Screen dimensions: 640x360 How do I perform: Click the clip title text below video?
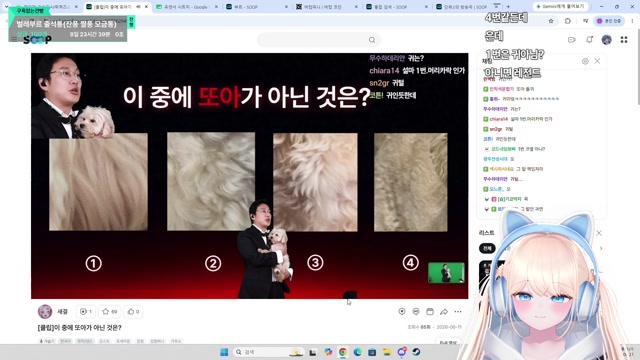click(80, 327)
